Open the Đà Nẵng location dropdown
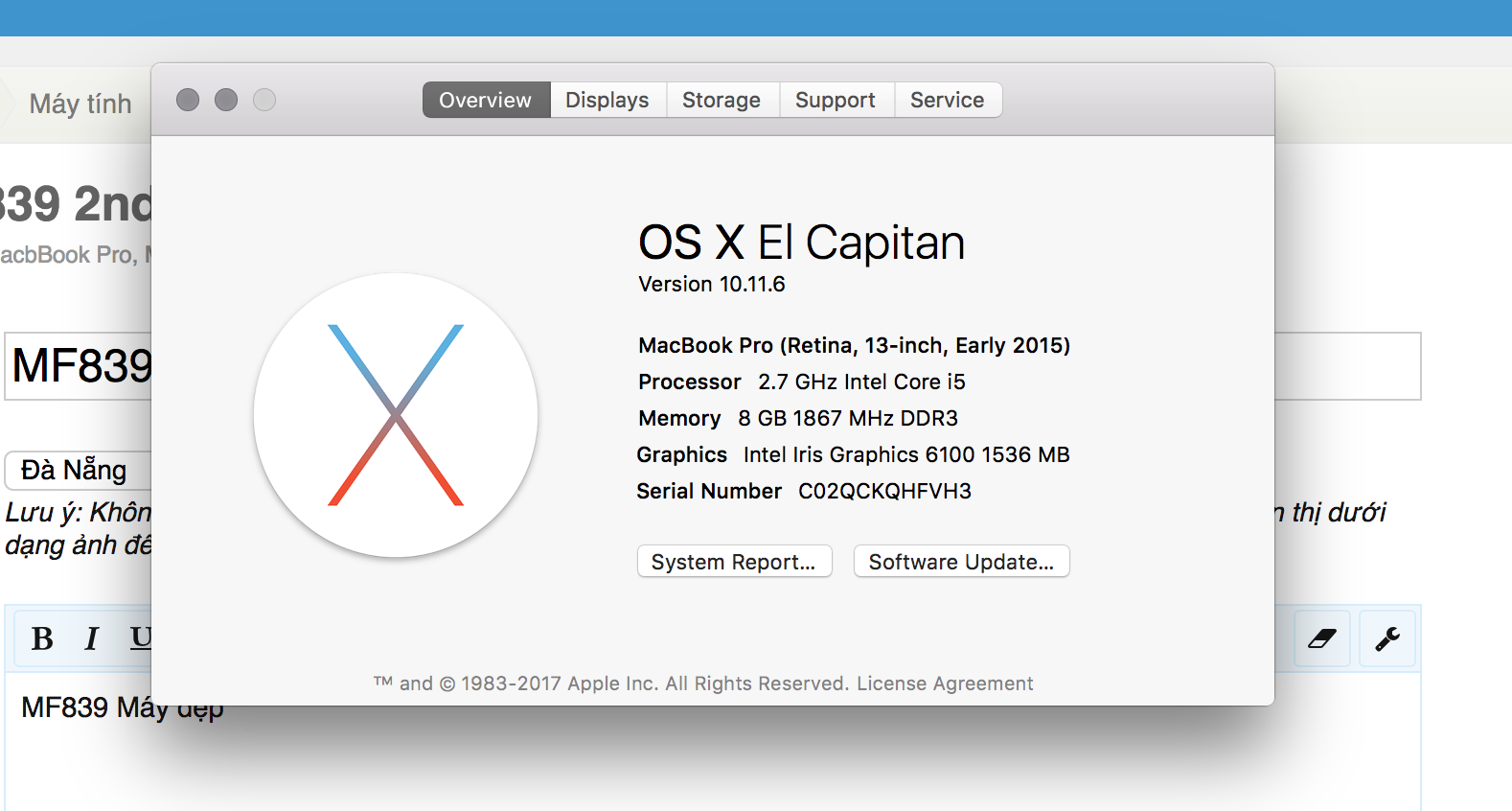The image size is (1512, 811). click(79, 470)
